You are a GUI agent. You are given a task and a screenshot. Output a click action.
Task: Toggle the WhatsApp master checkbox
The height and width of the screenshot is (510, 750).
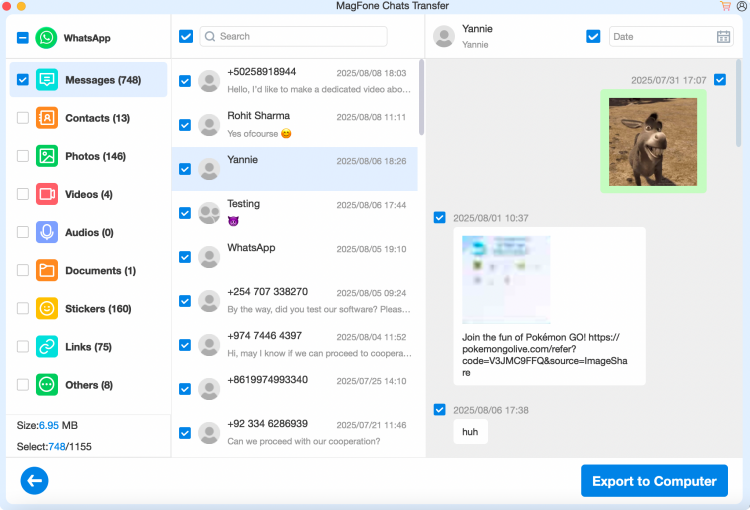(22, 38)
